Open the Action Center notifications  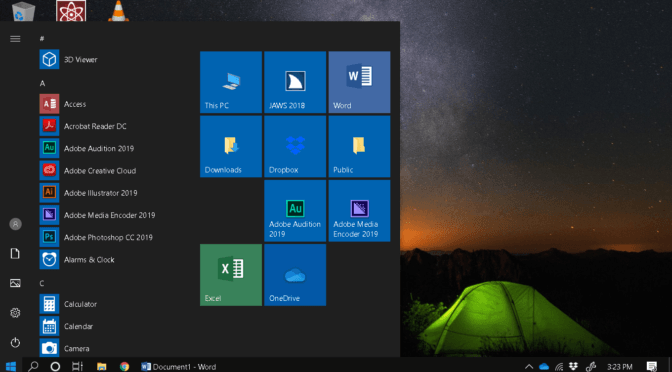[652, 366]
